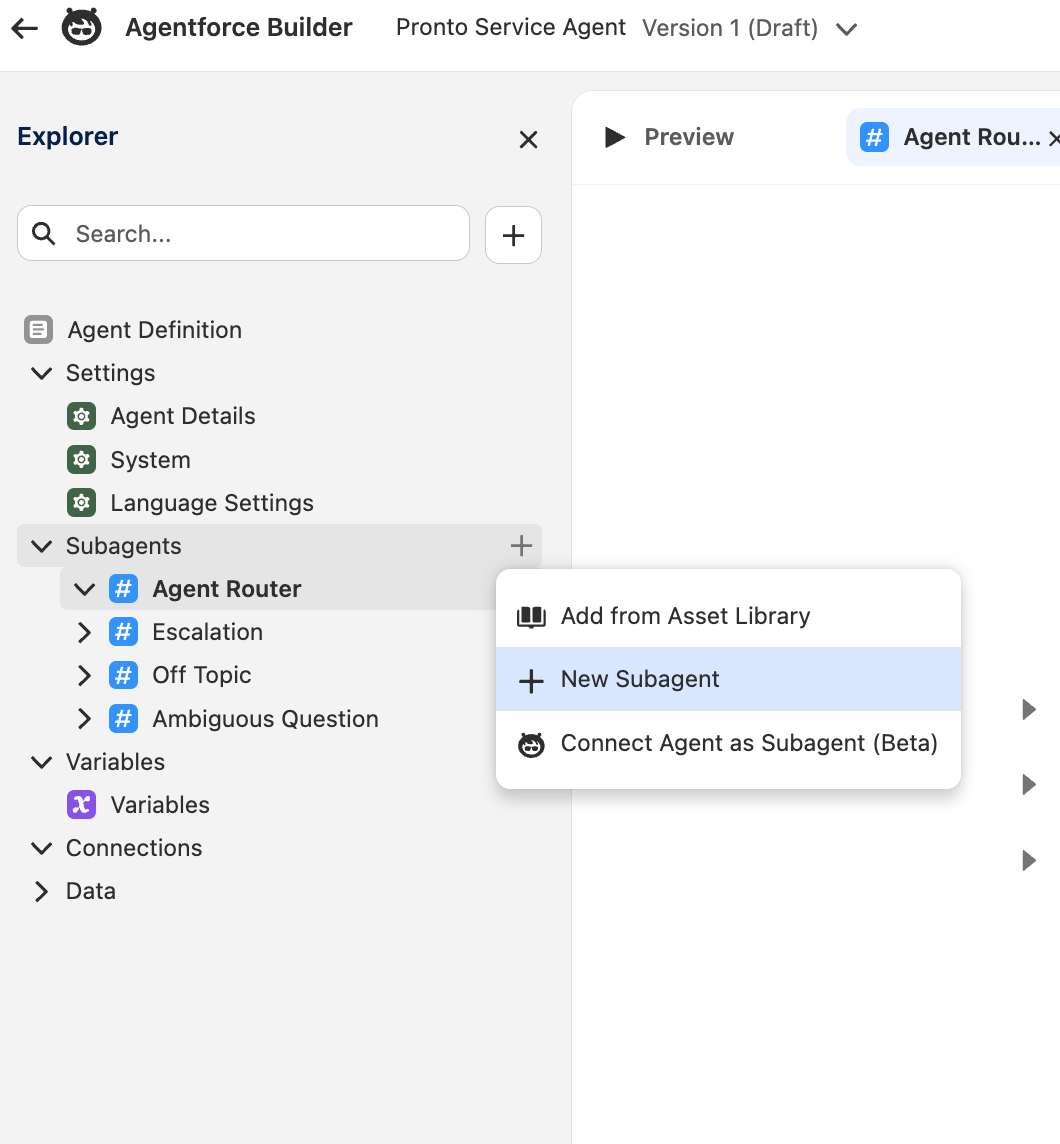This screenshot has width=1060, height=1144.
Task: Click the search magnifier icon
Action: pos(44,233)
